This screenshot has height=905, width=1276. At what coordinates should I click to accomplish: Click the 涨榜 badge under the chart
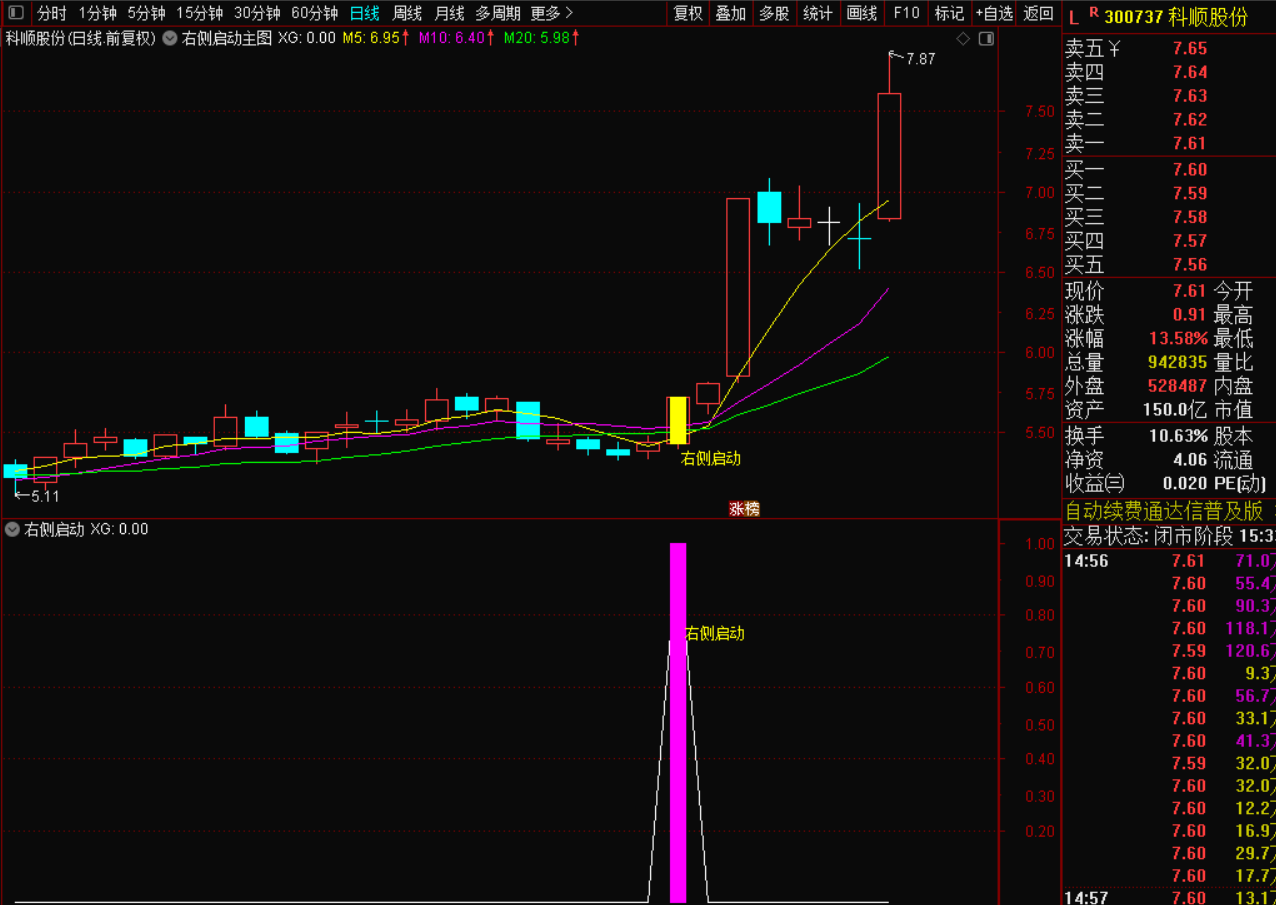[x=744, y=509]
